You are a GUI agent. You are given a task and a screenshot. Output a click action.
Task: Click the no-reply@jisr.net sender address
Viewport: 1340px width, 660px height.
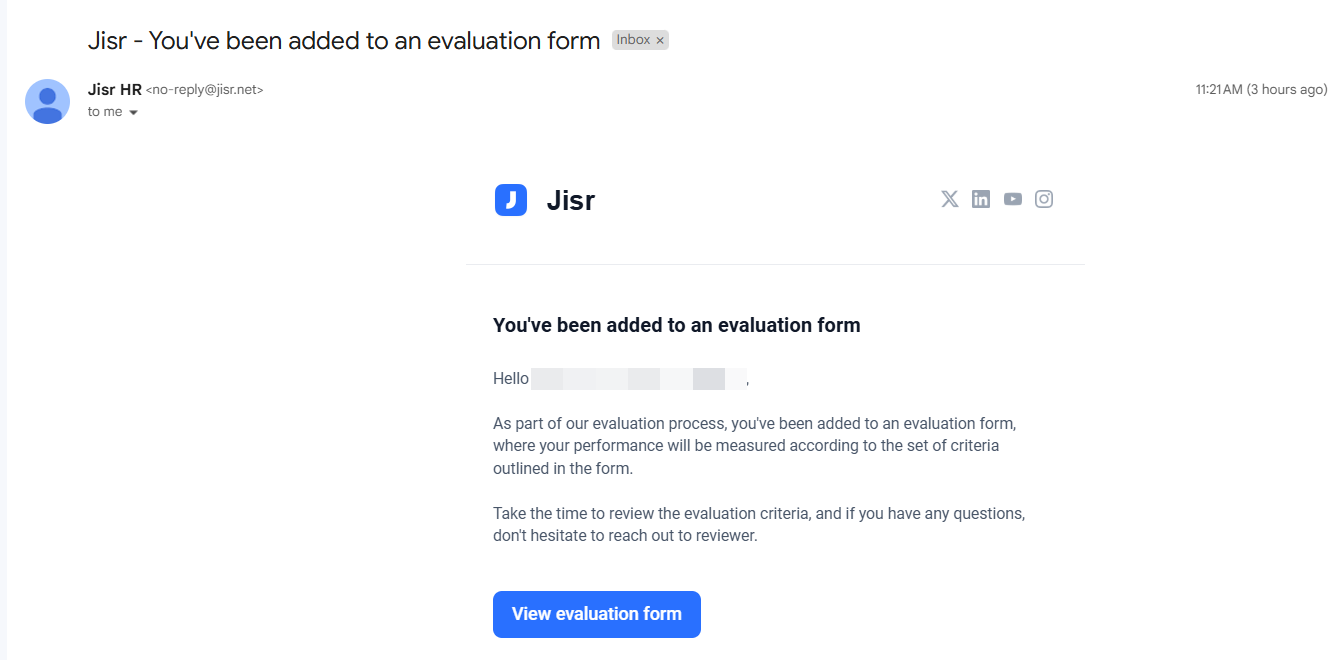click(205, 90)
